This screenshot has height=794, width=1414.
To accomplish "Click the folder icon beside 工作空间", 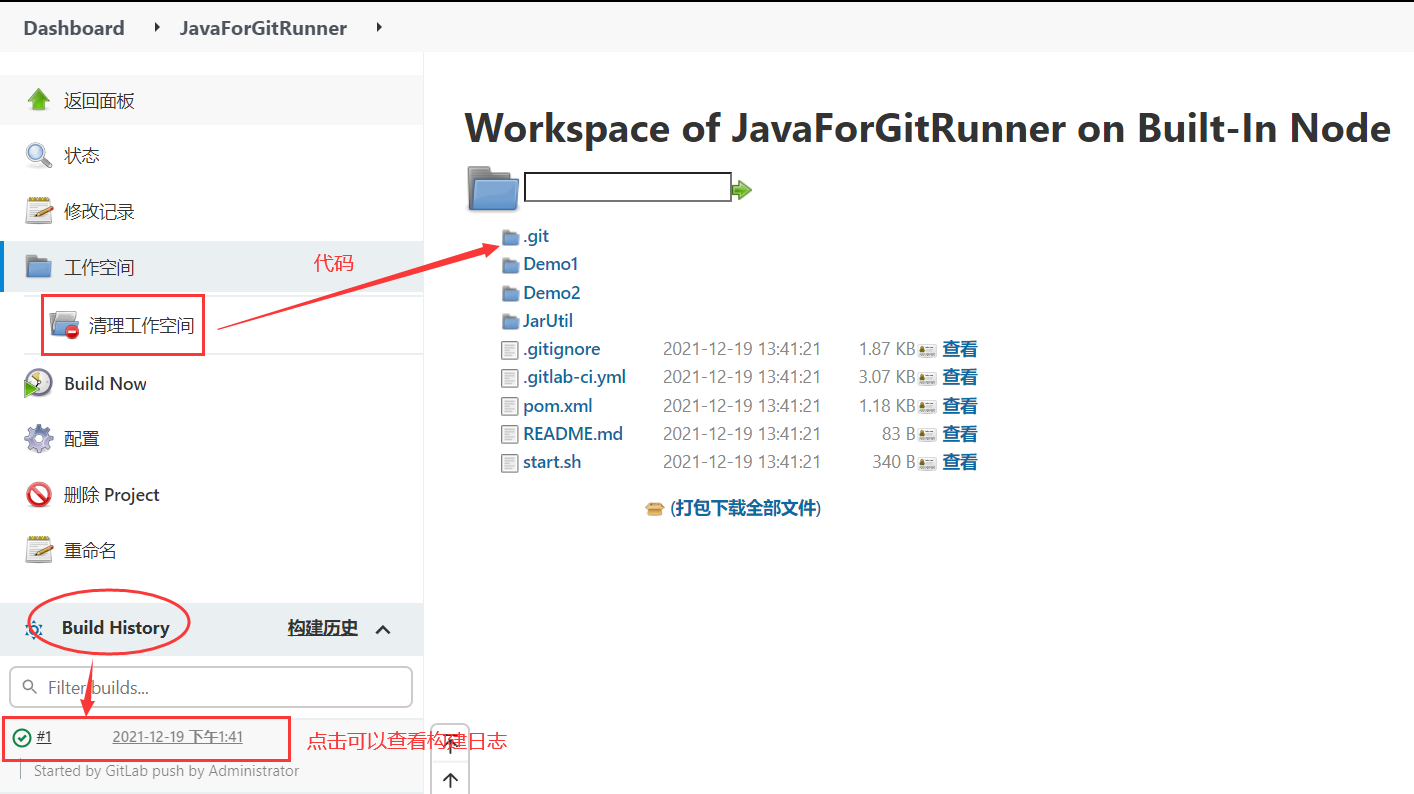I will click(38, 267).
